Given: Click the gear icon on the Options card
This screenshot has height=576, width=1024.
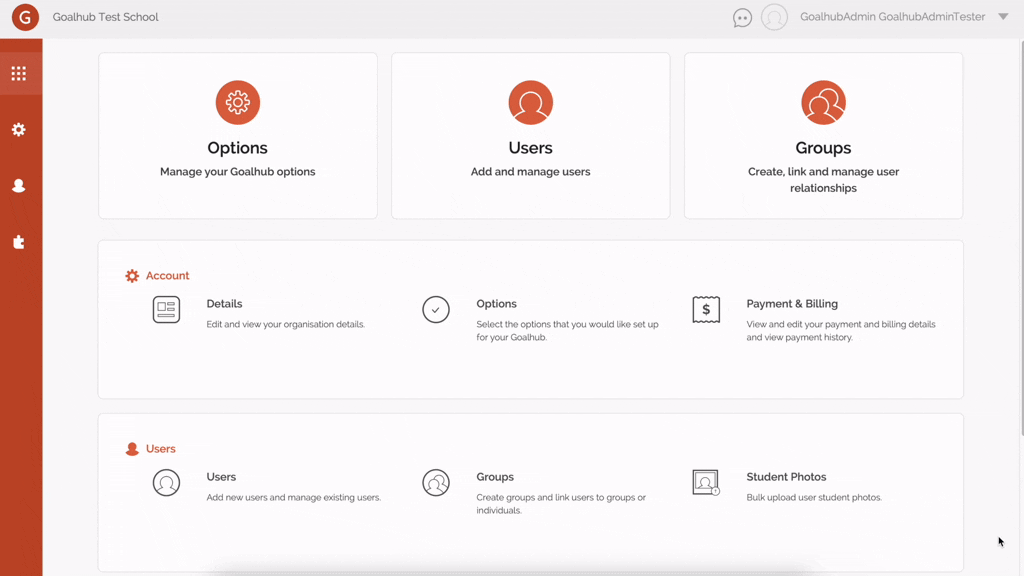Looking at the screenshot, I should click(x=237, y=102).
